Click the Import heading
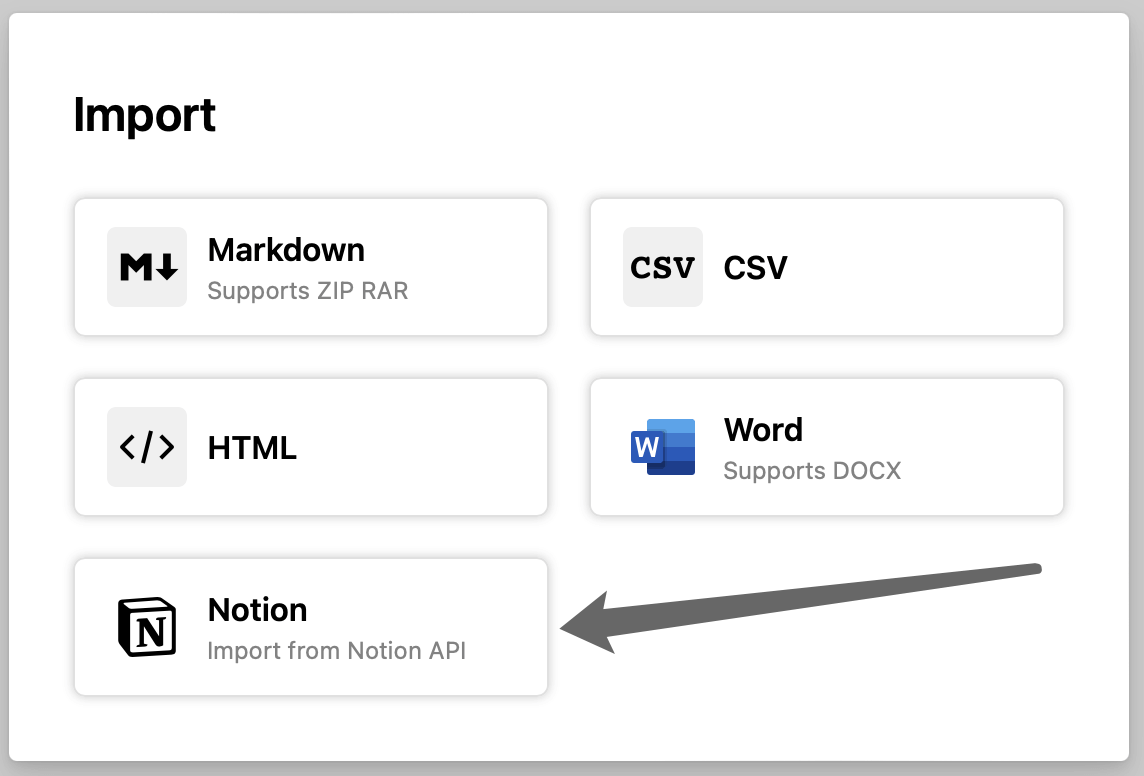Image resolution: width=1144 pixels, height=776 pixels. click(x=146, y=115)
